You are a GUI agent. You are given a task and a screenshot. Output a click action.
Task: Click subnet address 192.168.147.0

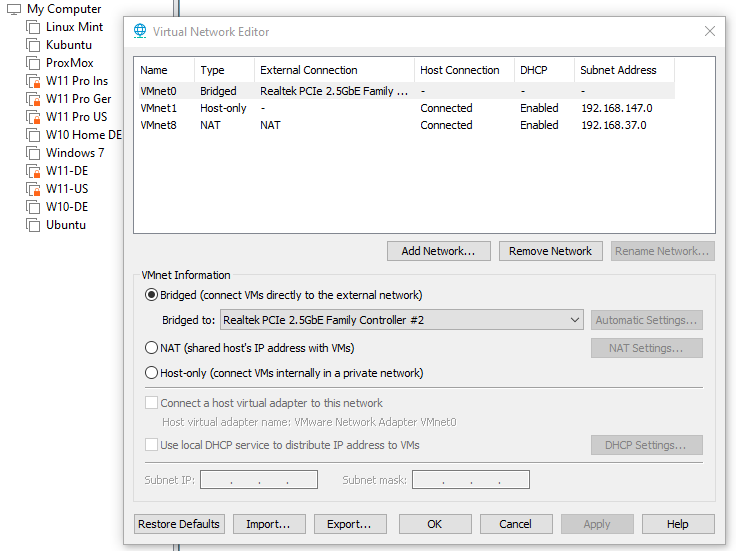point(617,108)
